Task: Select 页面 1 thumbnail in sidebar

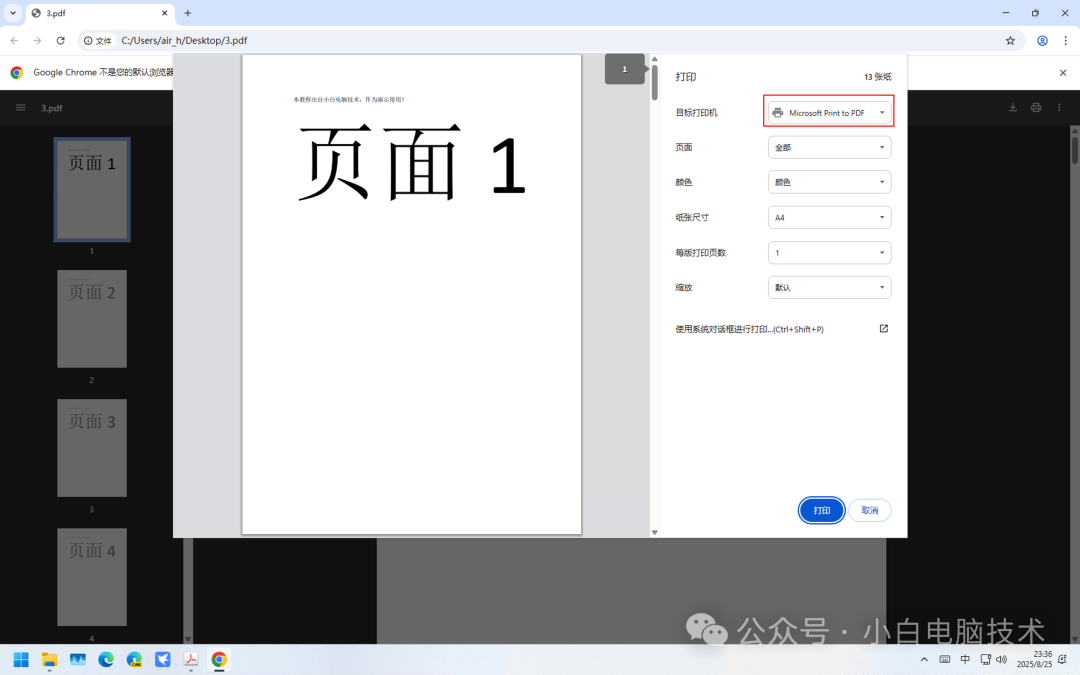Action: [x=92, y=189]
